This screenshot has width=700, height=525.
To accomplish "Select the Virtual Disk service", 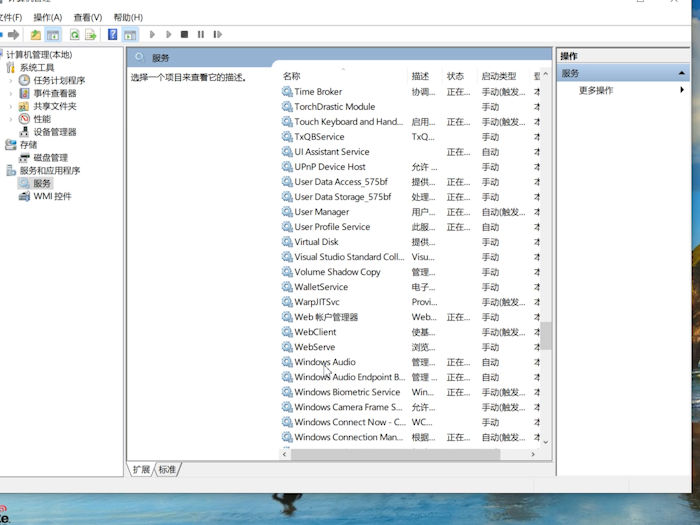I will (410, 242).
